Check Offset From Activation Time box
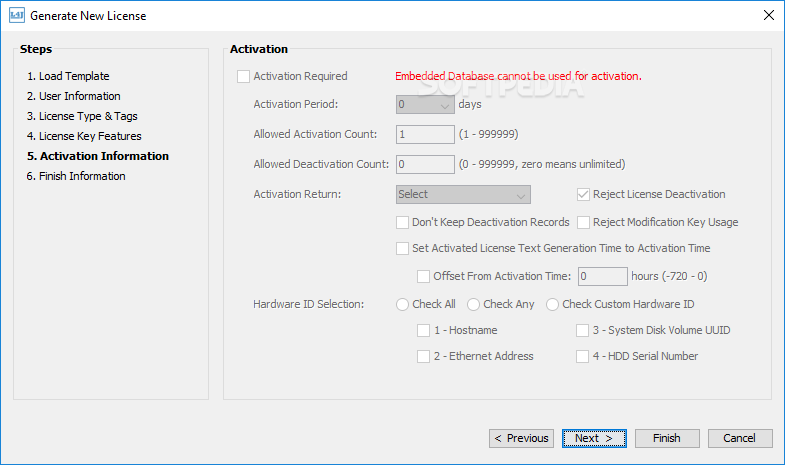The height and width of the screenshot is (465, 785). 424,277
